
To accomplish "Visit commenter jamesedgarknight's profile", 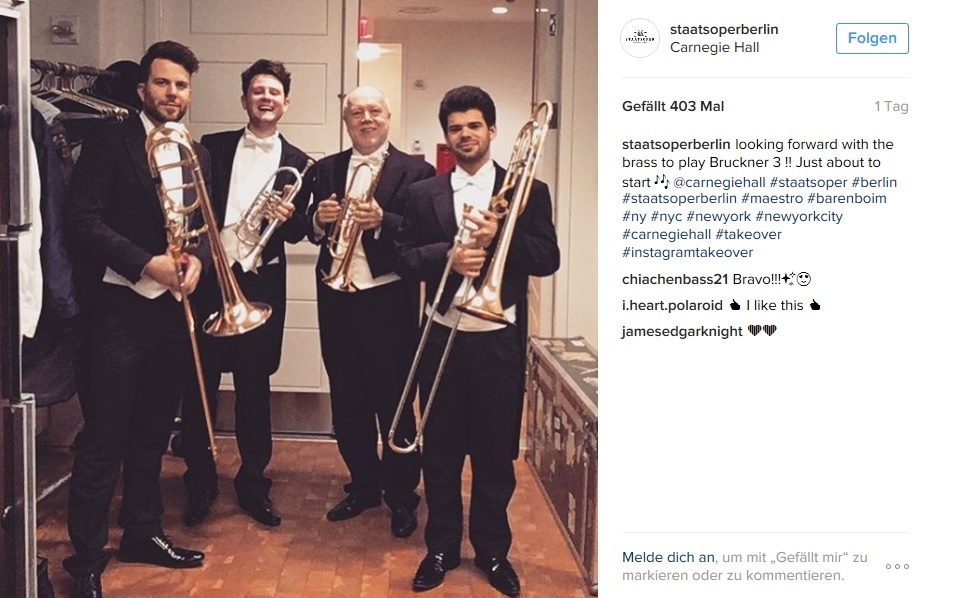I will (682, 332).
